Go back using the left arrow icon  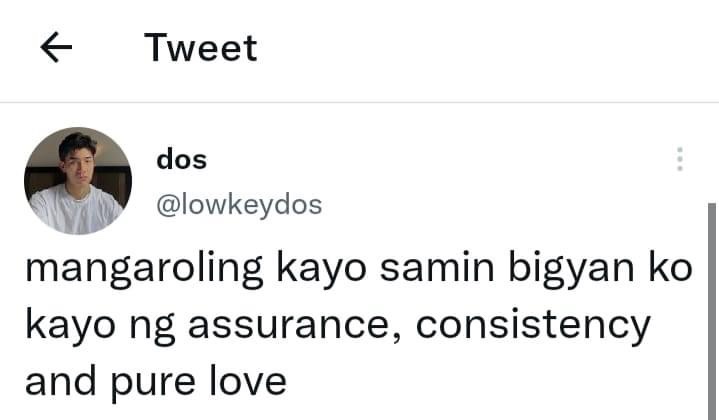[x=56, y=47]
